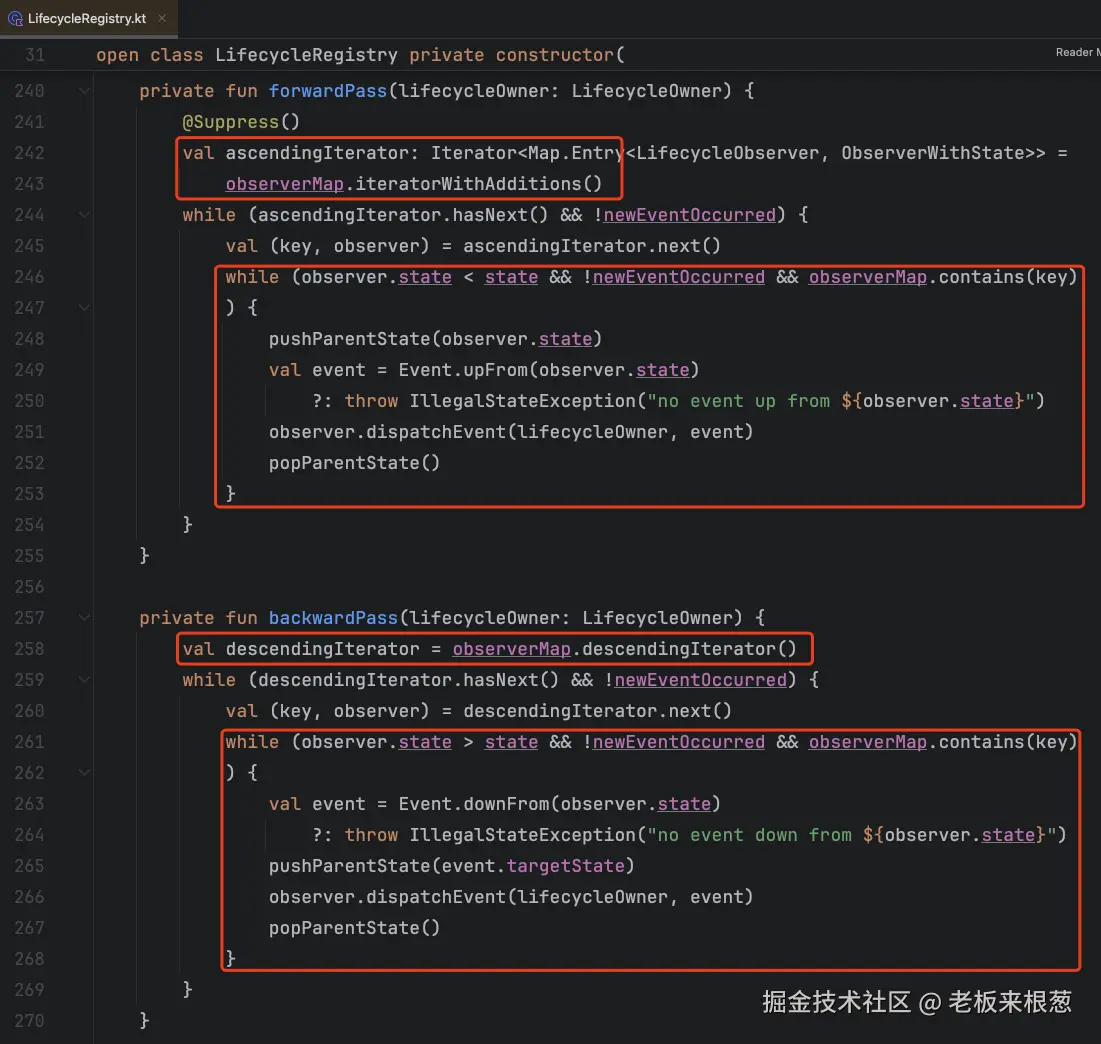Image resolution: width=1101 pixels, height=1044 pixels.
Task: Click the Kotlin file icon on the tab
Action: click(15, 19)
